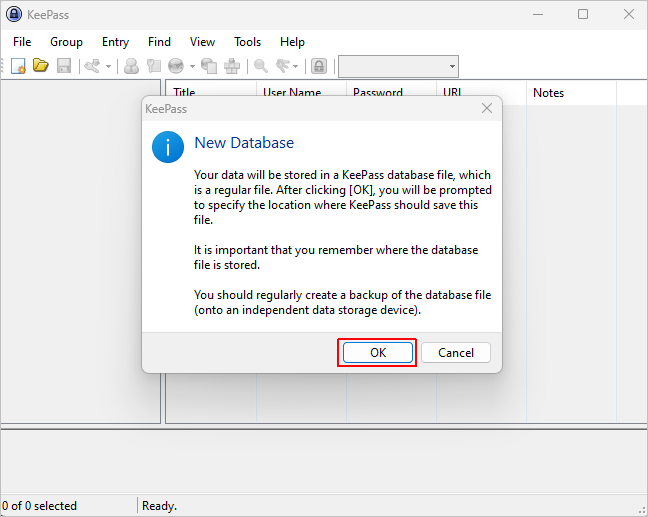Click the User Name column header
Viewport: 648px width, 517px height.
(x=301, y=89)
